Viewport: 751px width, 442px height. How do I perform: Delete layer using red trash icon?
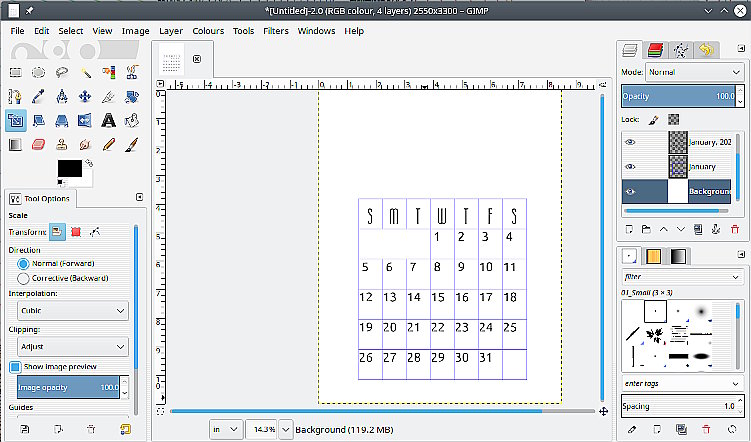click(x=735, y=230)
